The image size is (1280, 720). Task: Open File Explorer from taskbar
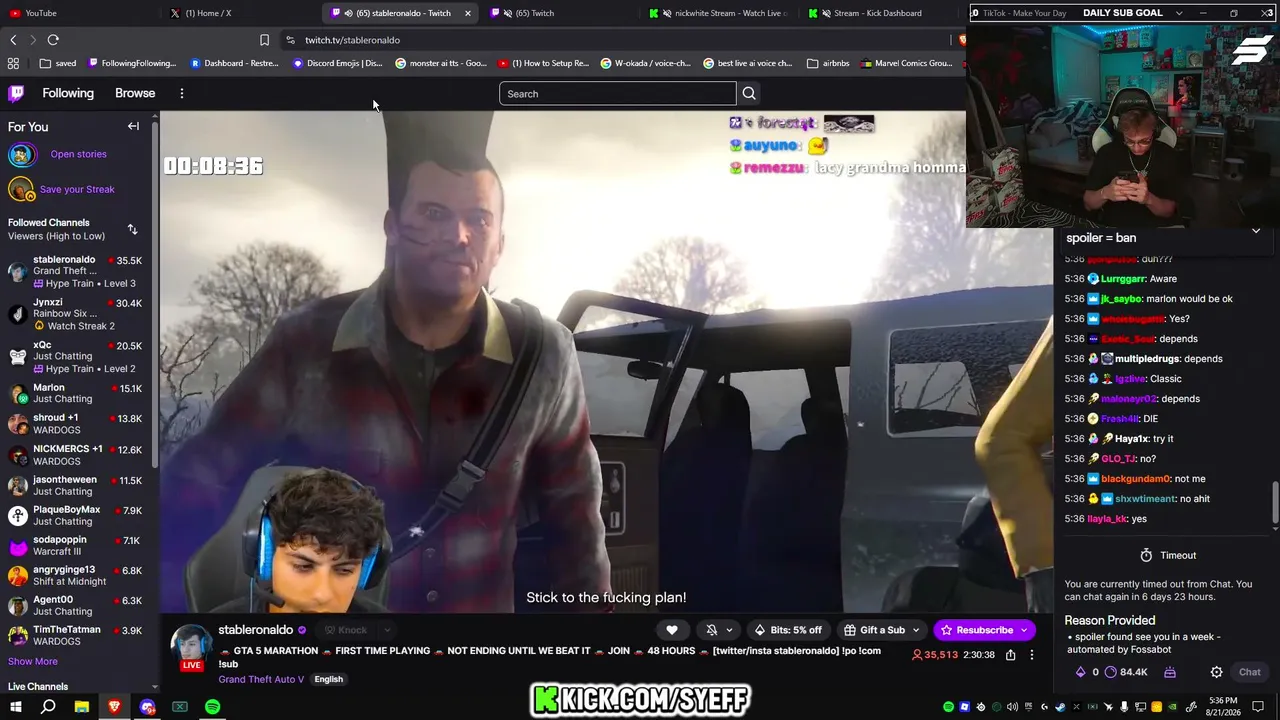(81, 707)
